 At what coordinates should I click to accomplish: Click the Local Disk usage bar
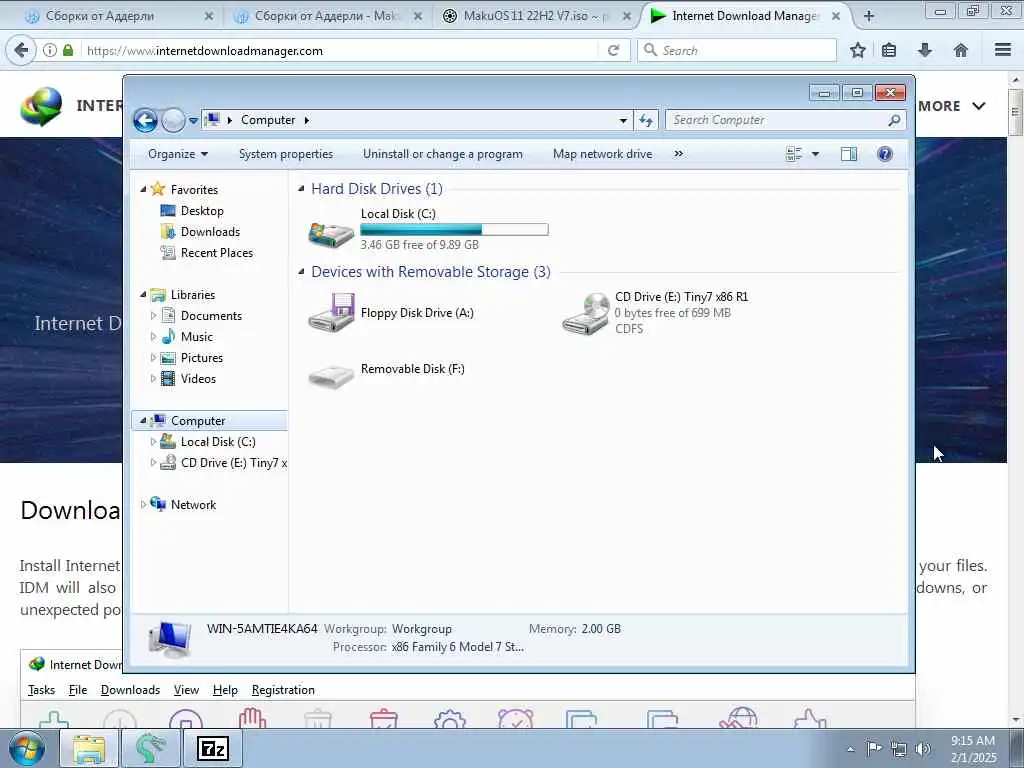tap(454, 229)
